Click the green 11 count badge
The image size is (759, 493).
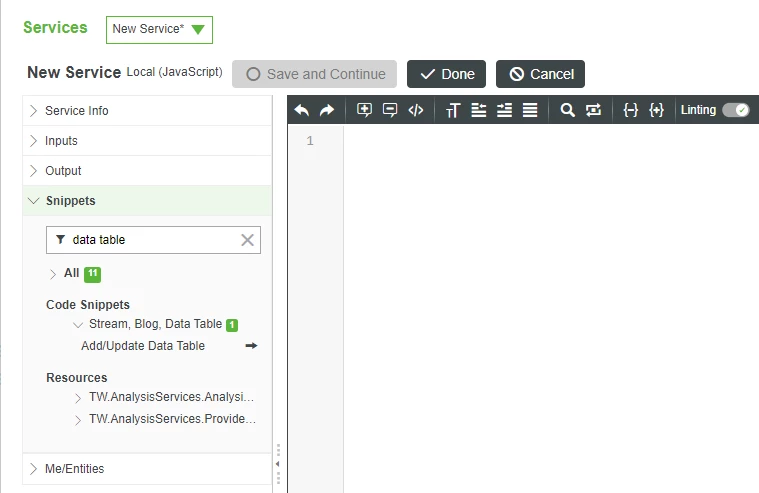pos(92,274)
